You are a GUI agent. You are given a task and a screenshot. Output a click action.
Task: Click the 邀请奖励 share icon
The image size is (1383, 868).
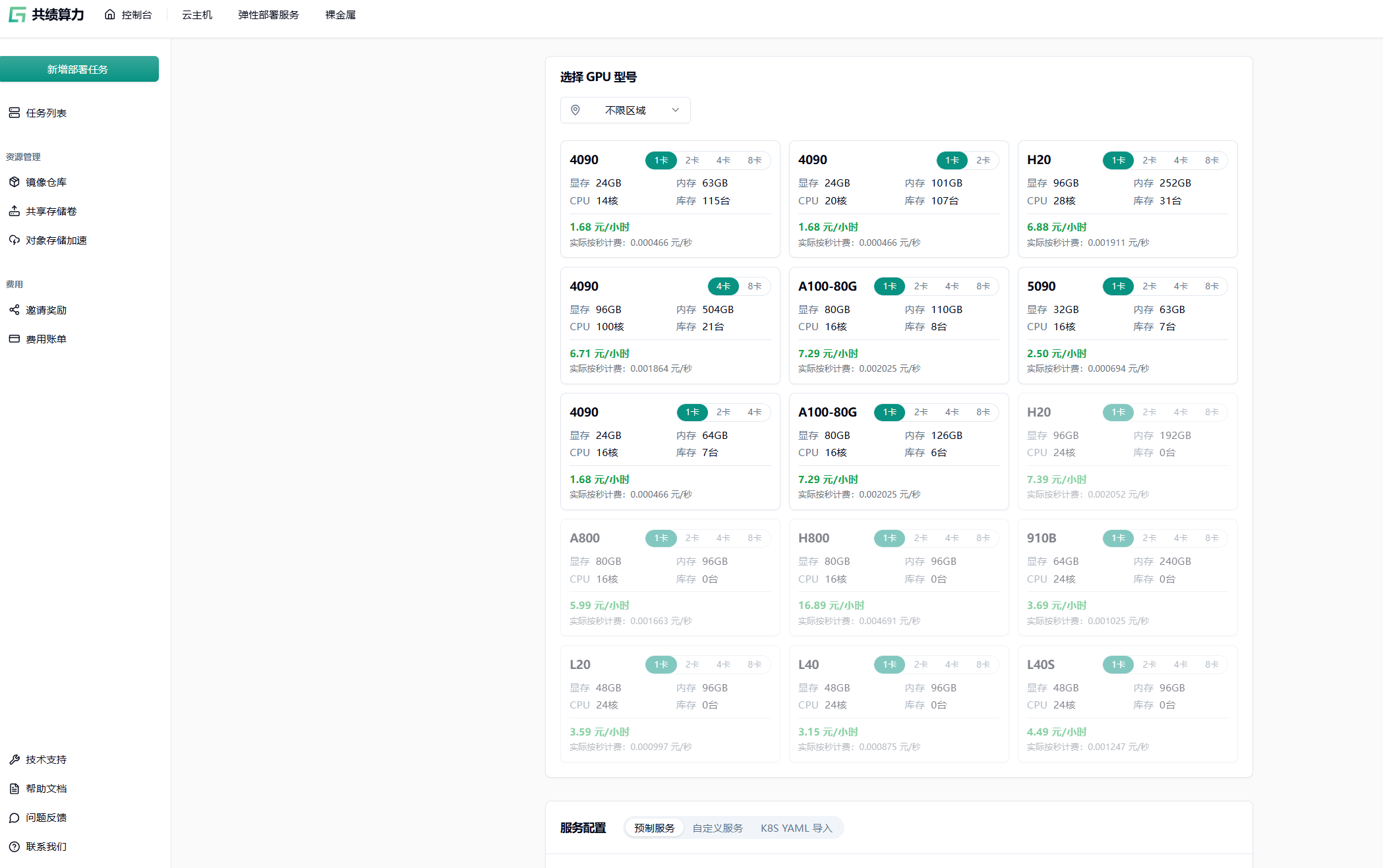14,310
